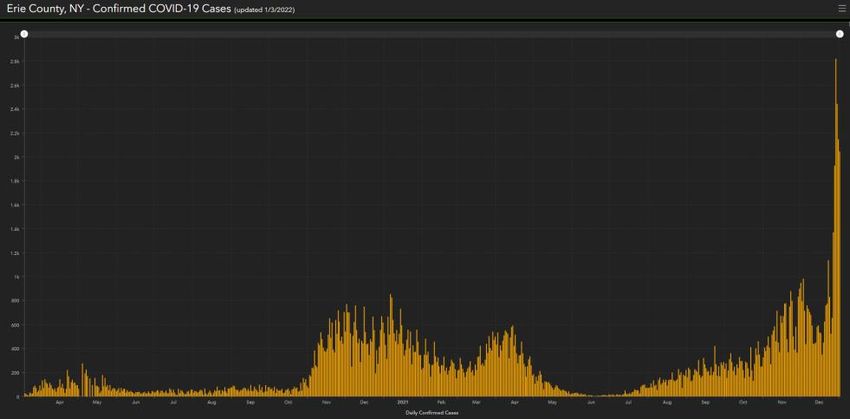Click the 1k label on the y-axis
The width and height of the screenshot is (850, 419).
(16, 277)
